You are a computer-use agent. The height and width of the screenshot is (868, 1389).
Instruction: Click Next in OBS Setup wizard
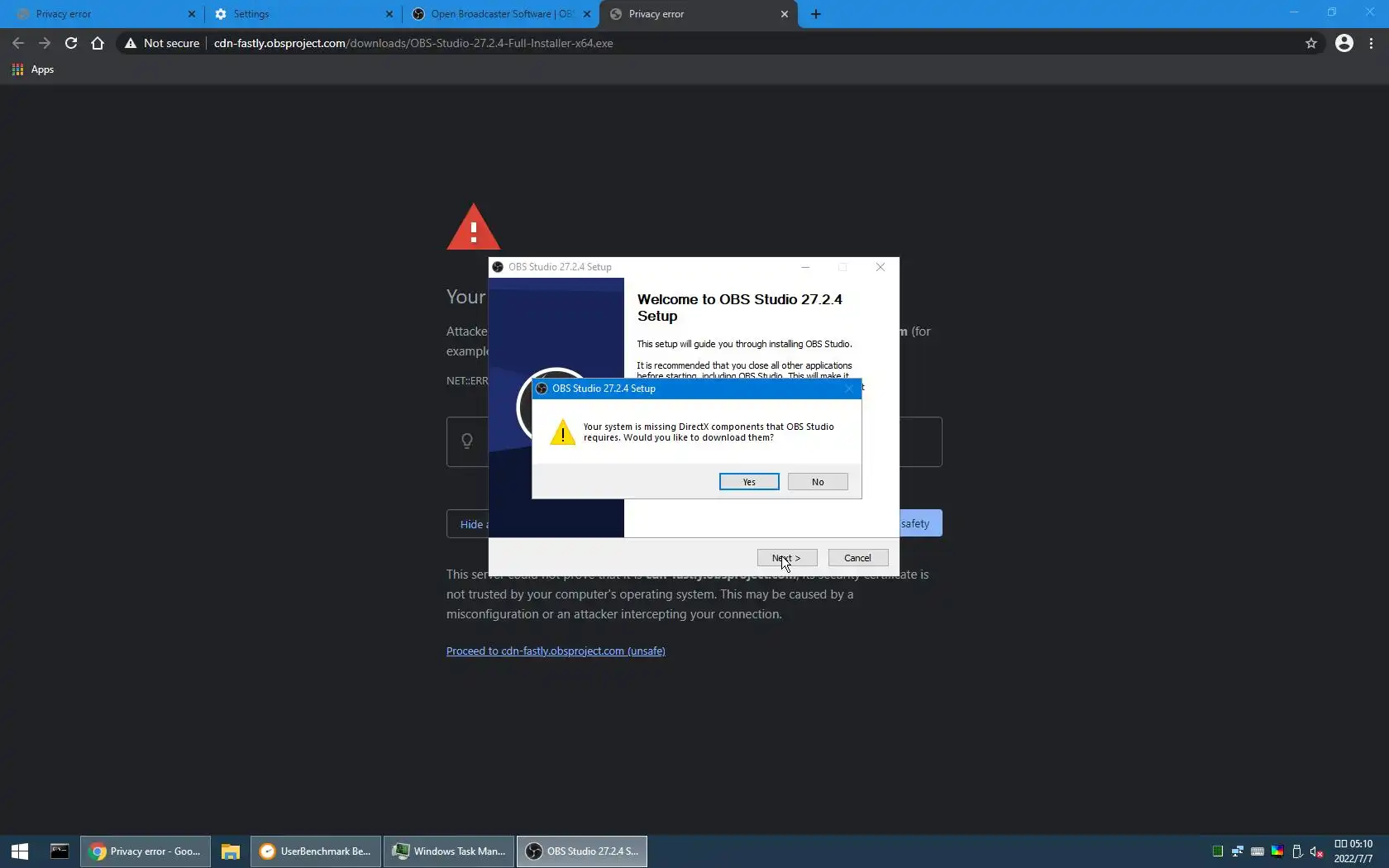coord(787,558)
